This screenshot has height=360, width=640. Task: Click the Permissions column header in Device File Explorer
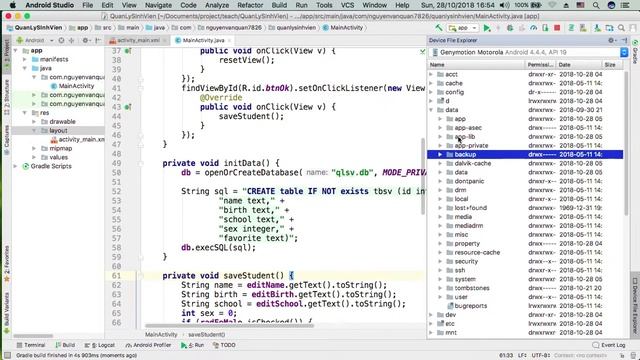(540, 65)
